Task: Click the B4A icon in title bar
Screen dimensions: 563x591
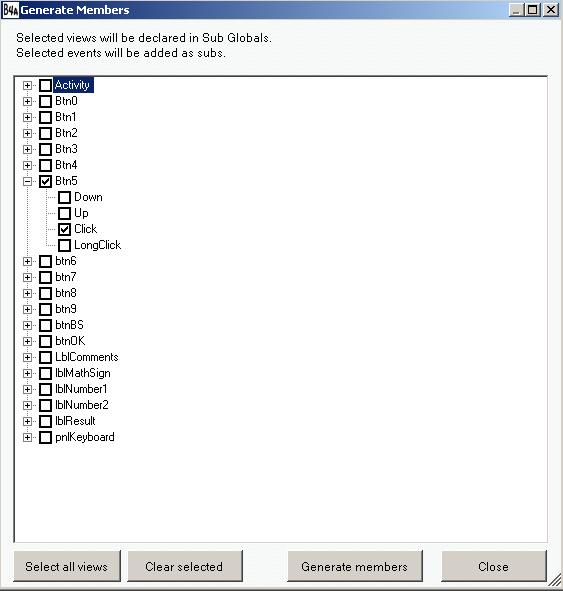Action: [10, 10]
